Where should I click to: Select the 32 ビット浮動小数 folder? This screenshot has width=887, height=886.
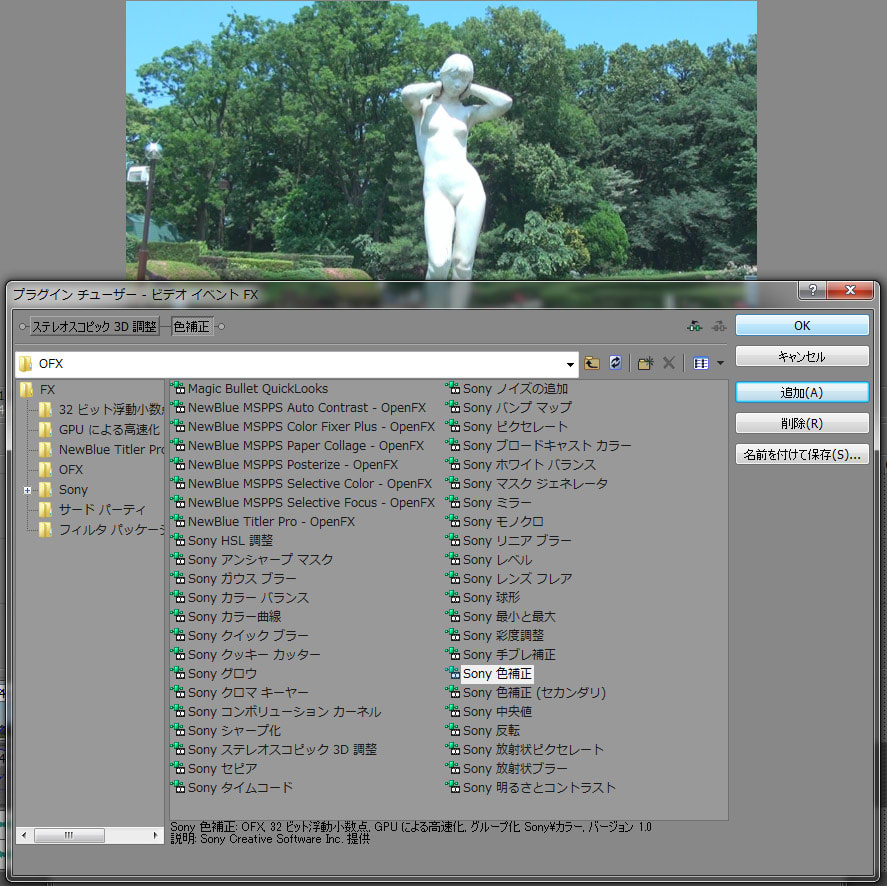[102, 409]
